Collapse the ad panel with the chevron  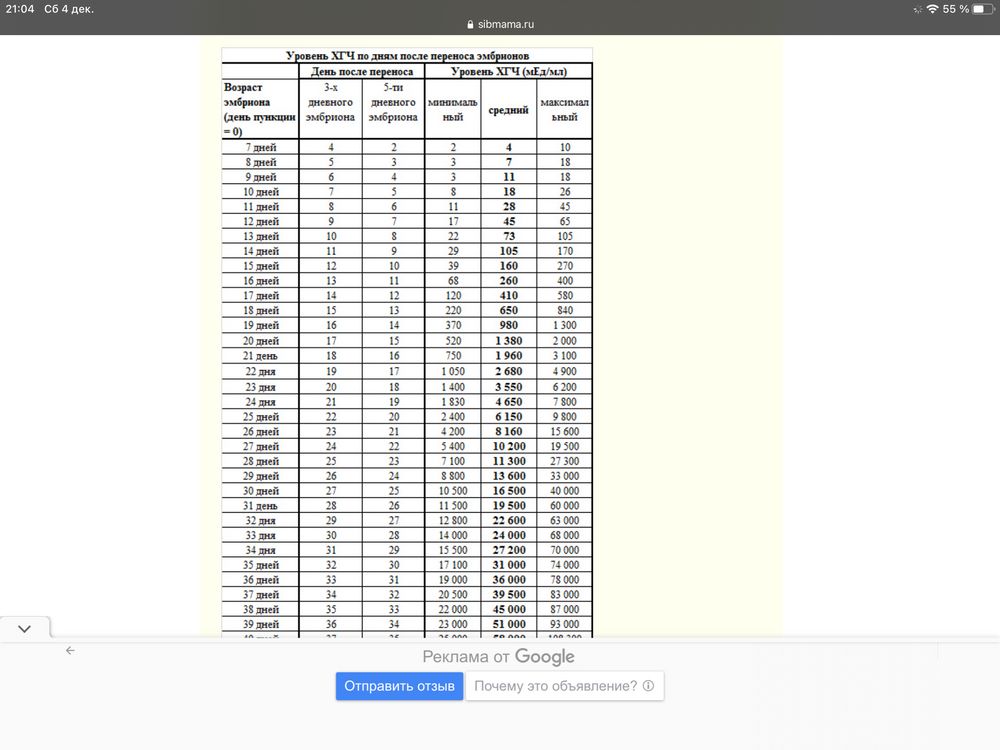click(25, 629)
